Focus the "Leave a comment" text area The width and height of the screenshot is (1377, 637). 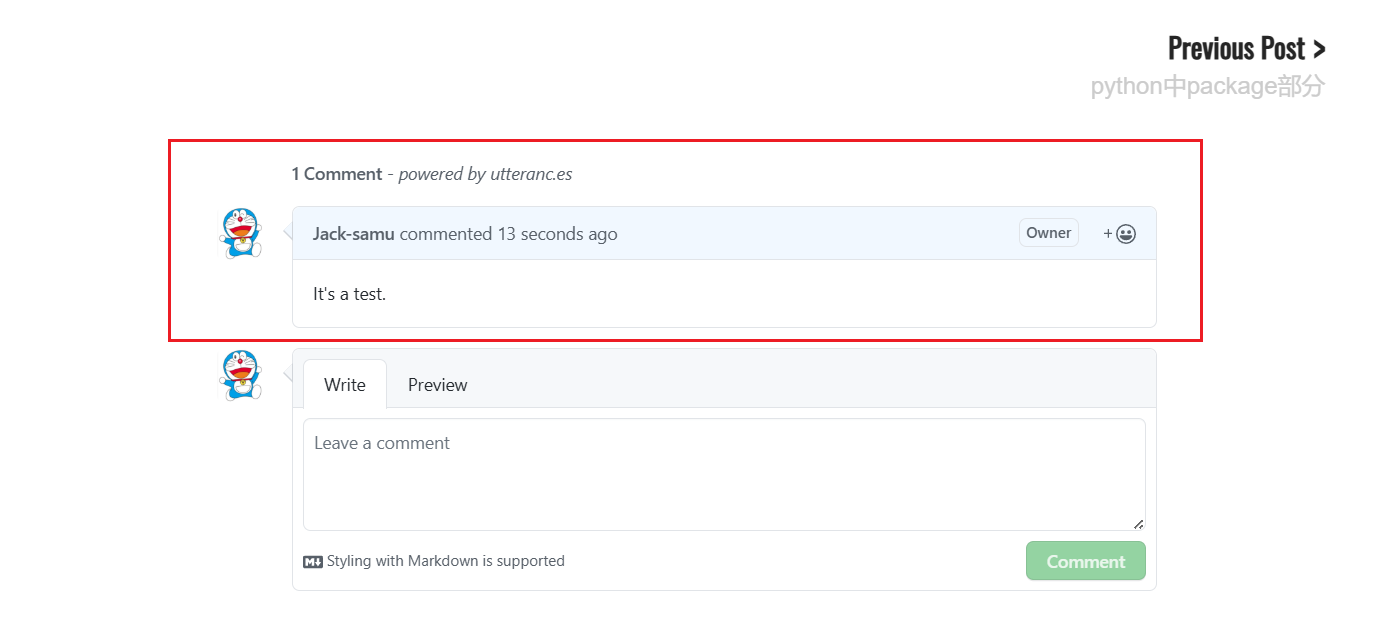[724, 474]
